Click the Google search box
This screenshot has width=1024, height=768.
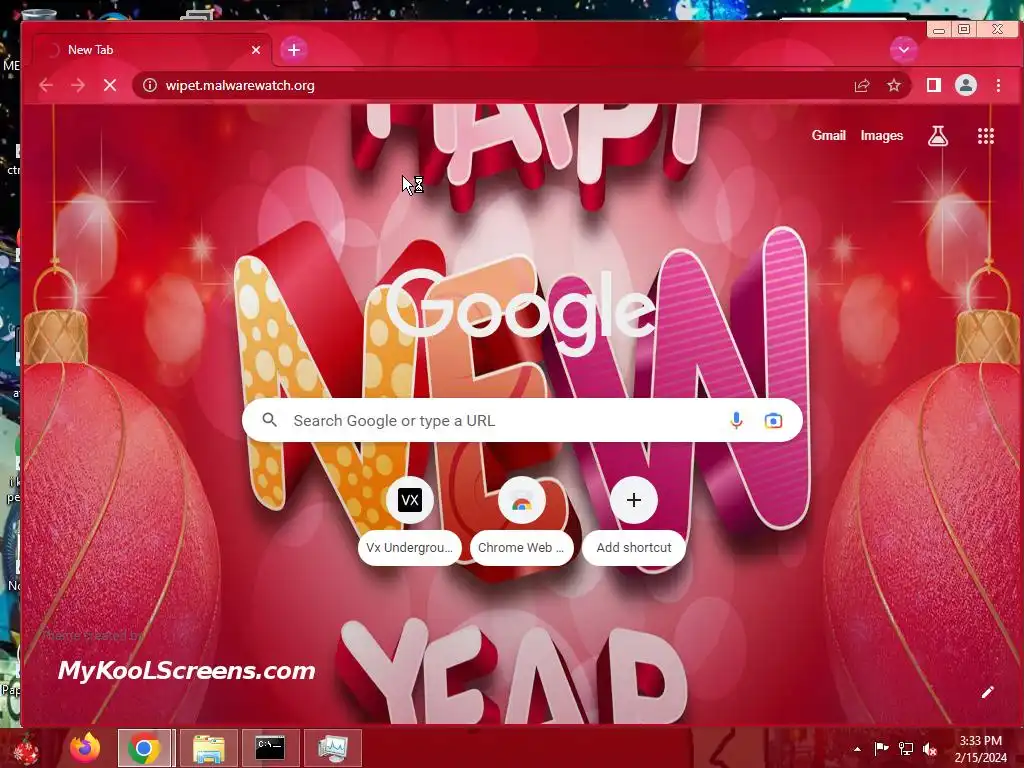522,420
